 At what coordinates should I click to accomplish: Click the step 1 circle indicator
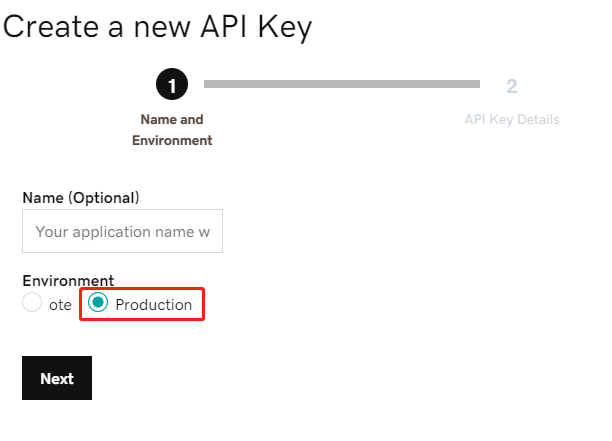coord(172,86)
